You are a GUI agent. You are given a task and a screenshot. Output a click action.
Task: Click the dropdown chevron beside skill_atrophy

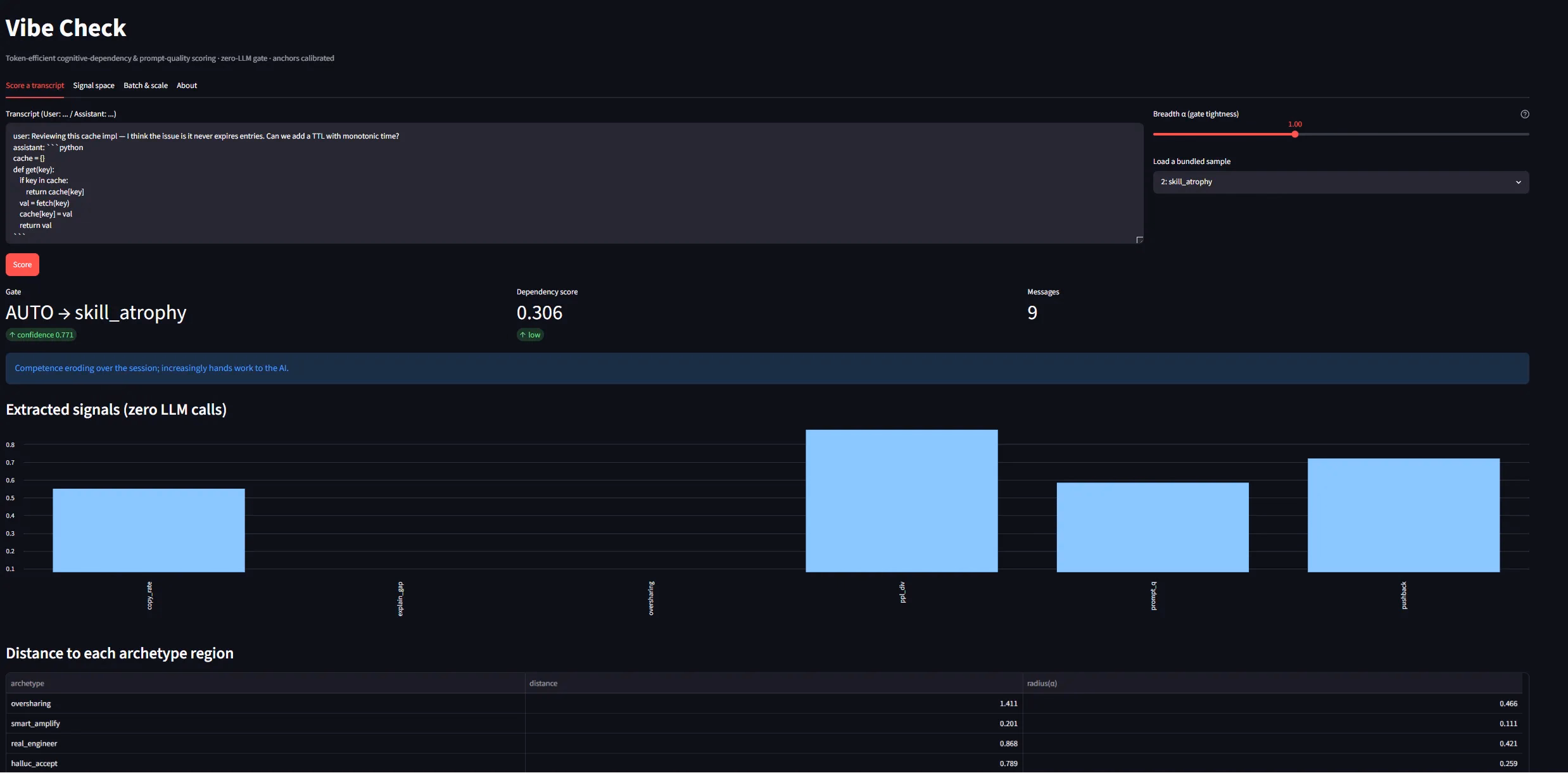click(1518, 182)
